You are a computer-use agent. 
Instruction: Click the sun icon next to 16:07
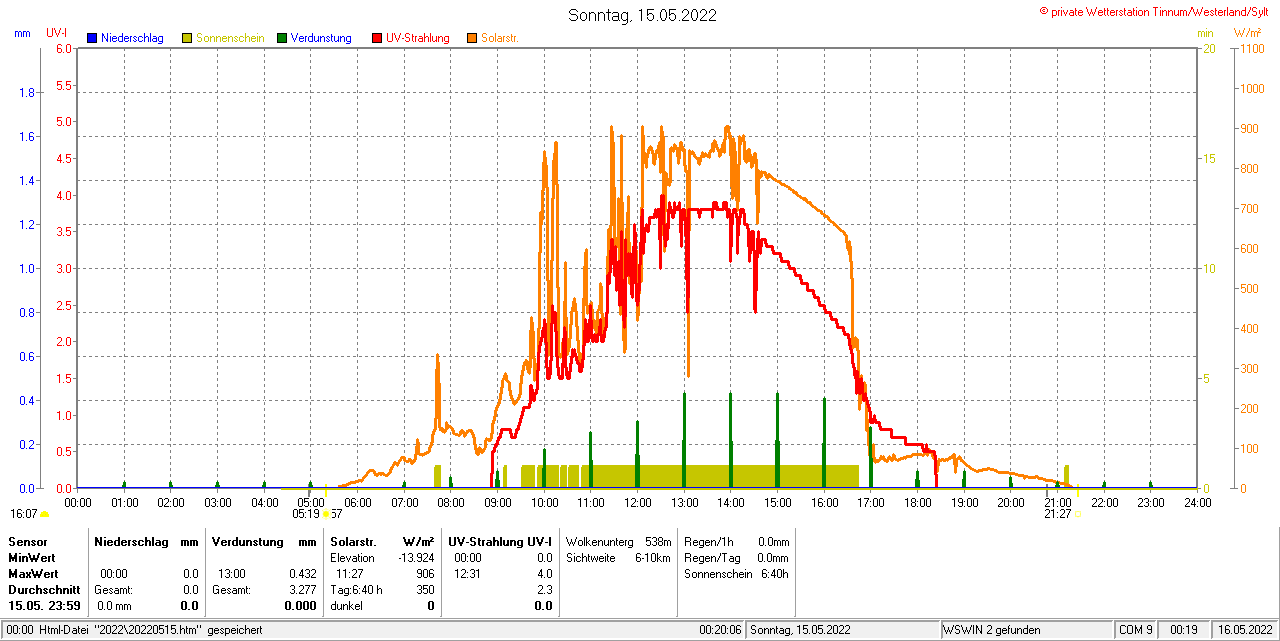point(44,514)
